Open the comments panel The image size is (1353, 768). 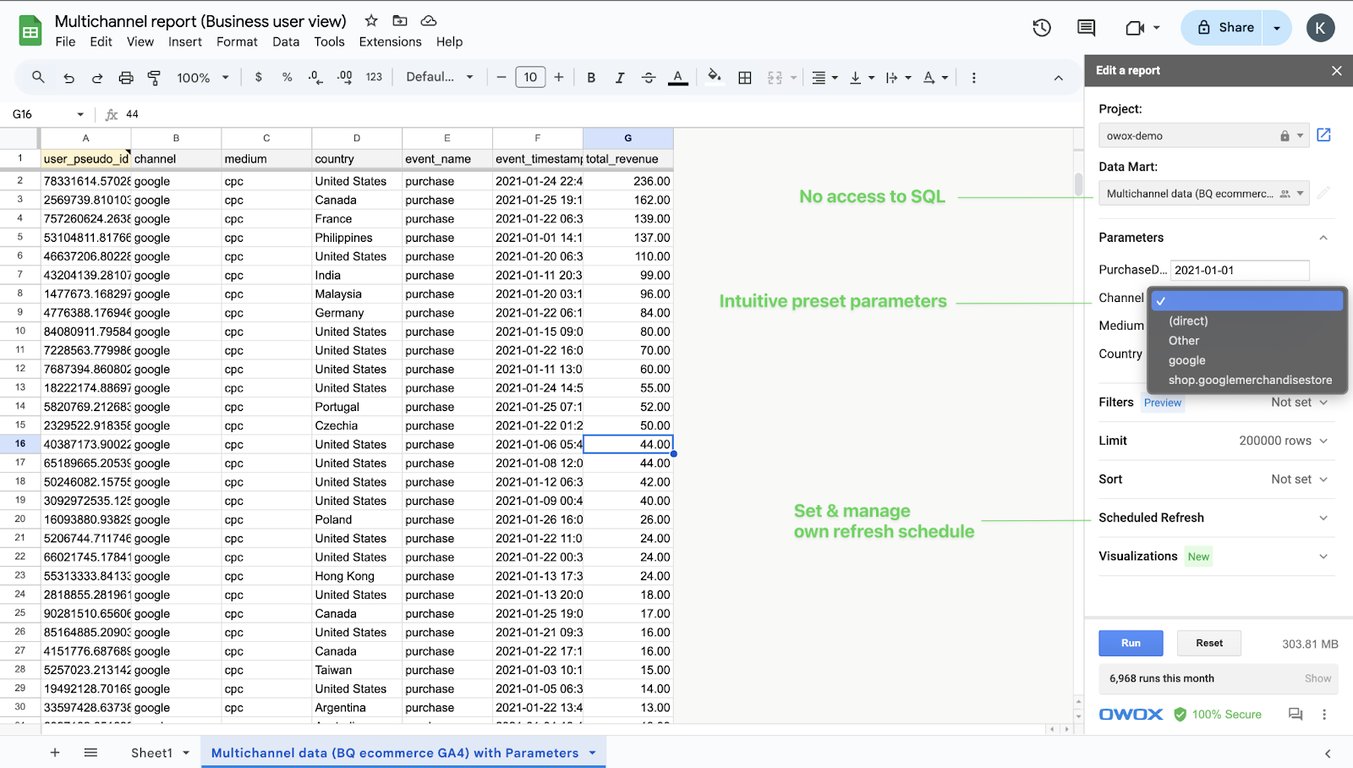pos(1086,28)
